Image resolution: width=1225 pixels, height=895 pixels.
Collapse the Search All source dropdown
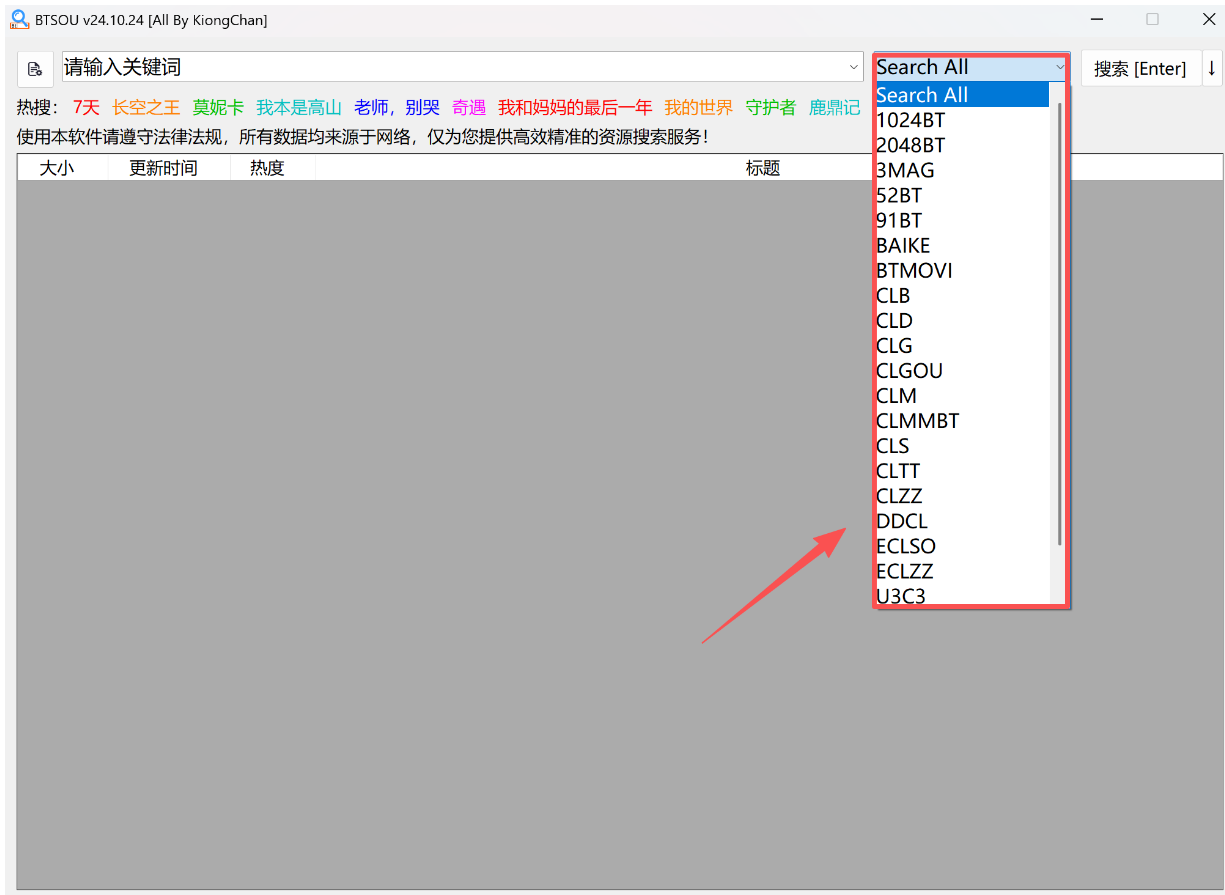(x=1059, y=67)
